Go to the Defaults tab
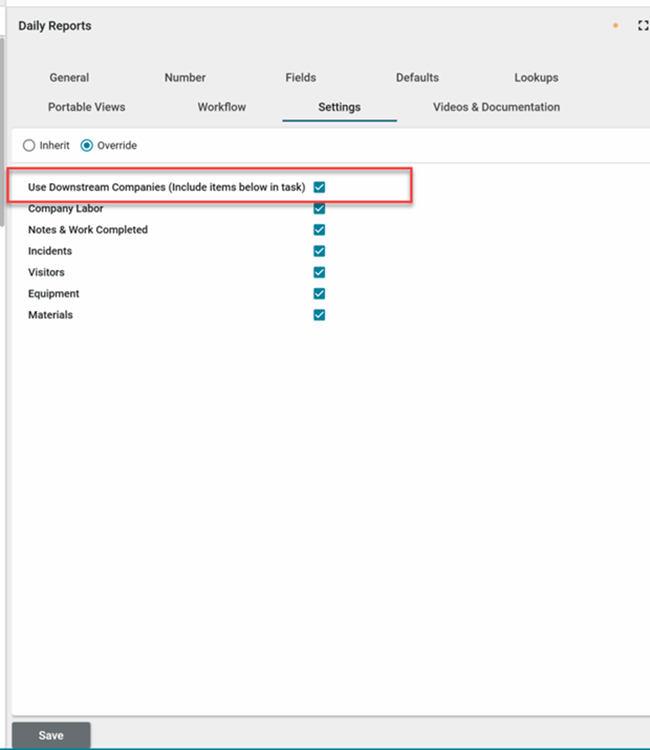This screenshot has width=650, height=750. pos(417,78)
